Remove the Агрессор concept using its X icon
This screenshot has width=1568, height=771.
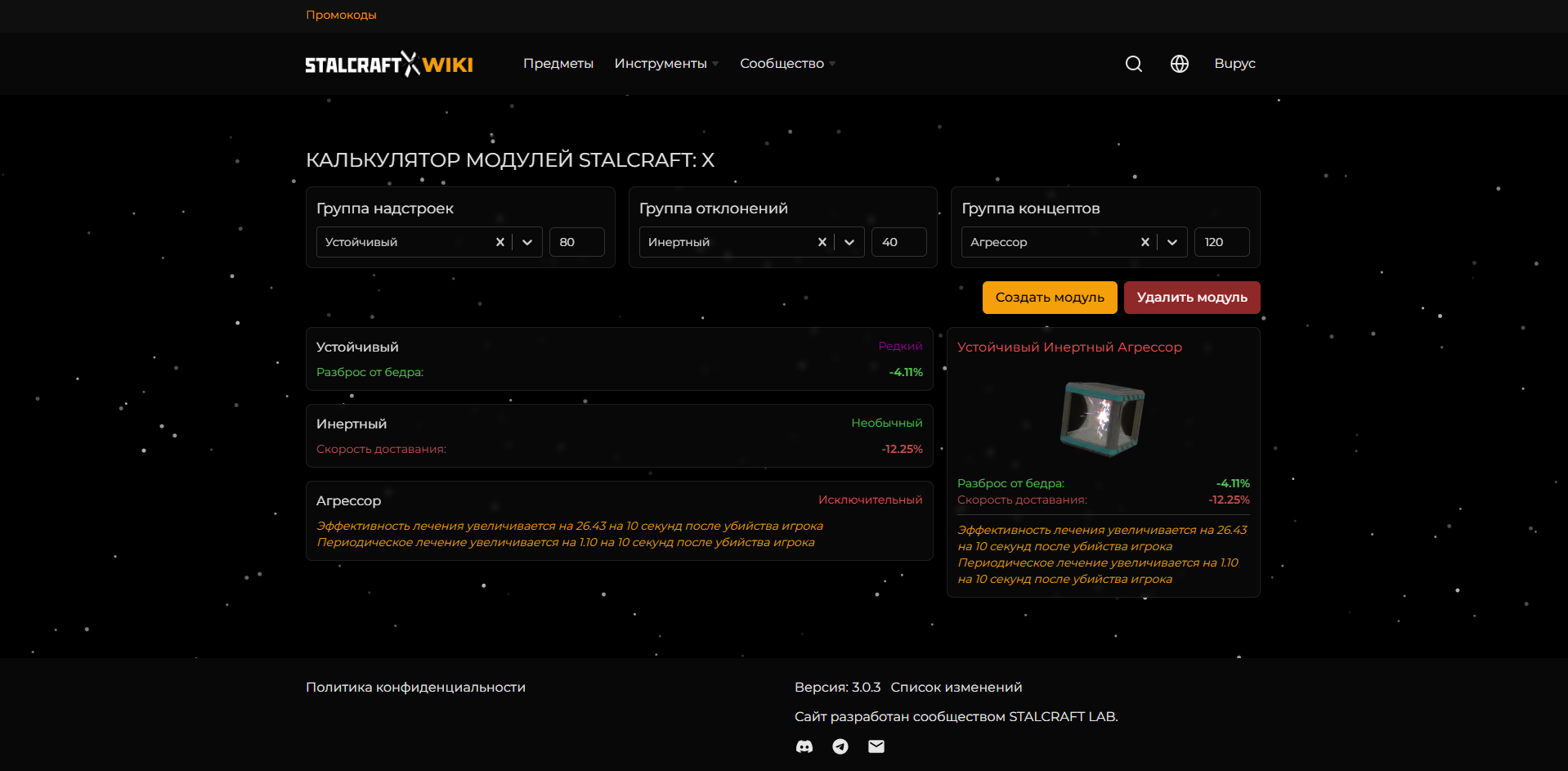(1145, 241)
